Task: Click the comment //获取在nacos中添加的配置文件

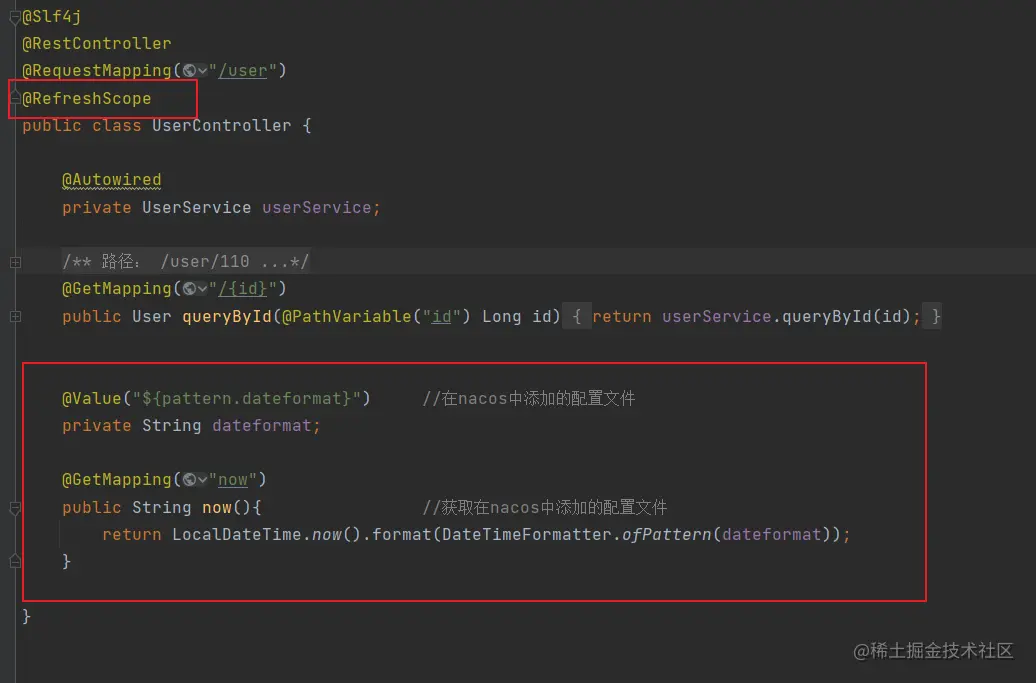Action: point(544,507)
